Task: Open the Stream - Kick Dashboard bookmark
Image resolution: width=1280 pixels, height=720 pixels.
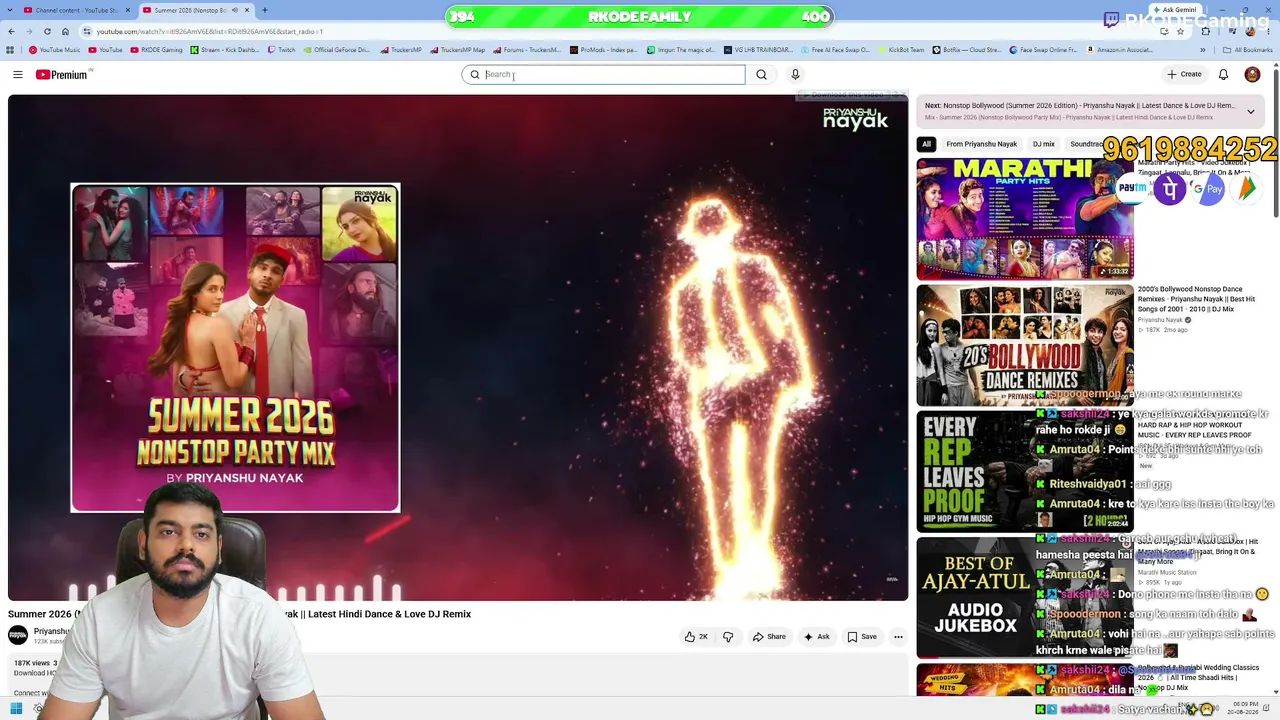Action: click(x=224, y=50)
